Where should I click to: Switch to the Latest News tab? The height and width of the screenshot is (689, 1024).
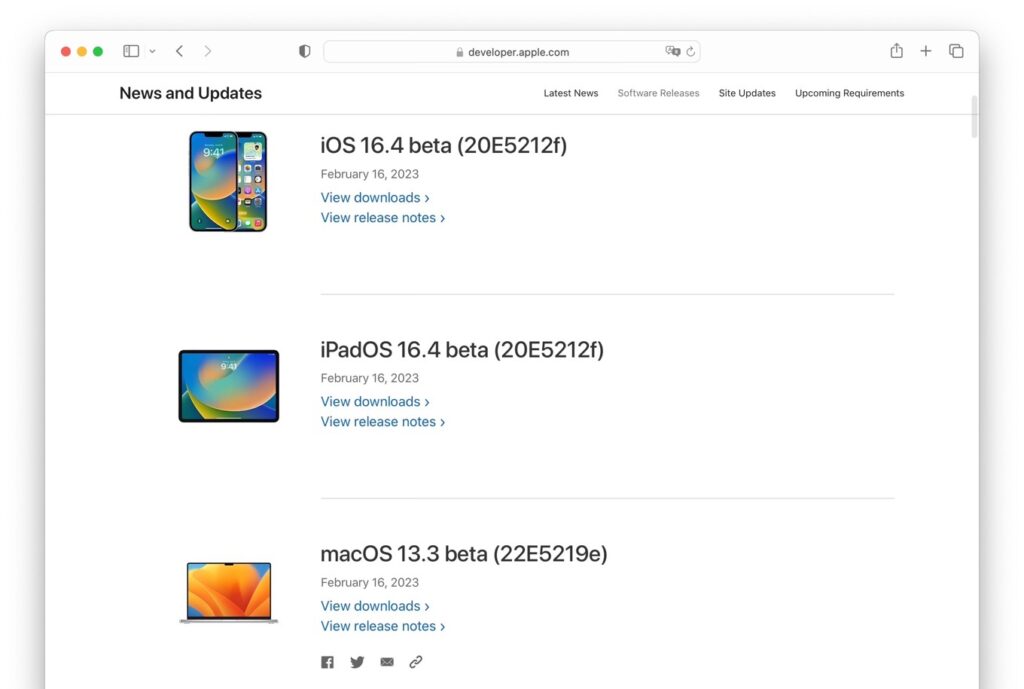570,92
